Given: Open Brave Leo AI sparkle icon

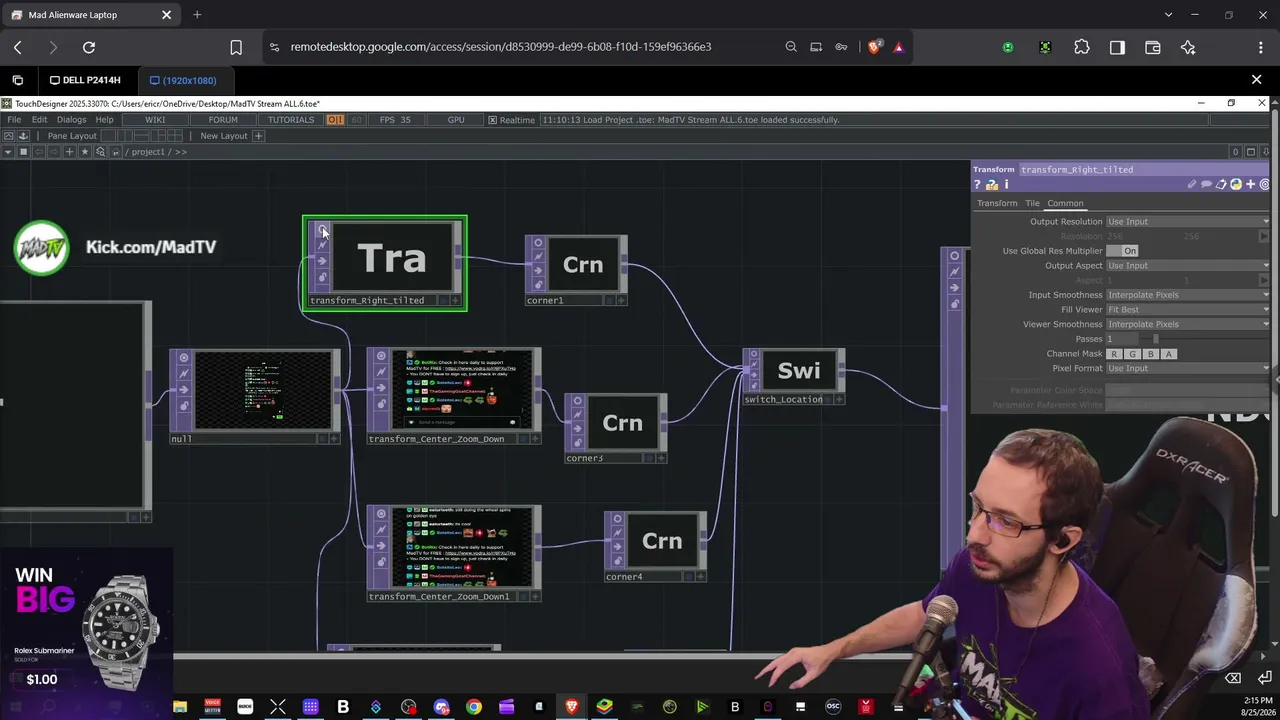Looking at the screenshot, I should click(1188, 47).
